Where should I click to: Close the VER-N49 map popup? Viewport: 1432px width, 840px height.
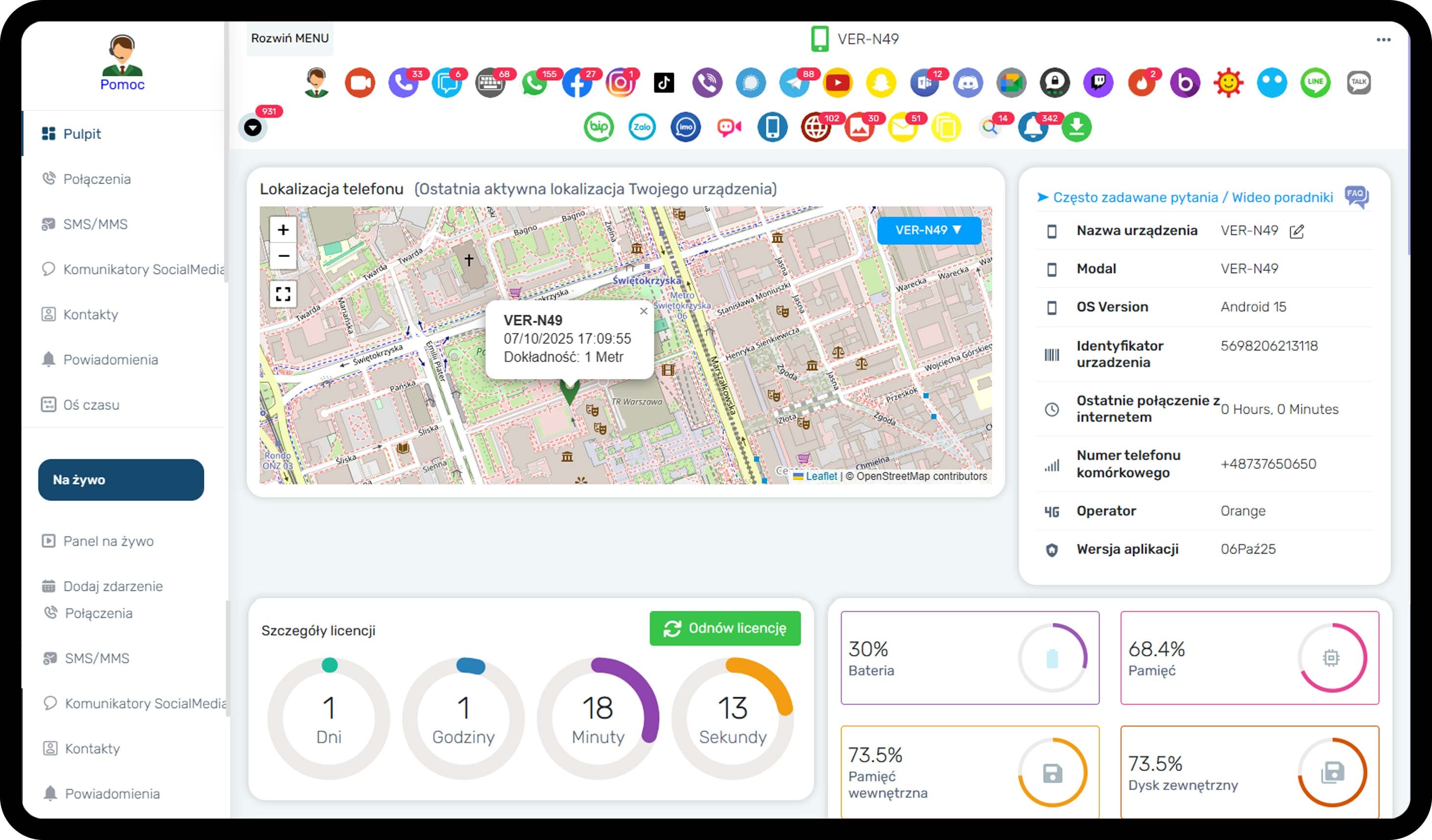coord(643,311)
